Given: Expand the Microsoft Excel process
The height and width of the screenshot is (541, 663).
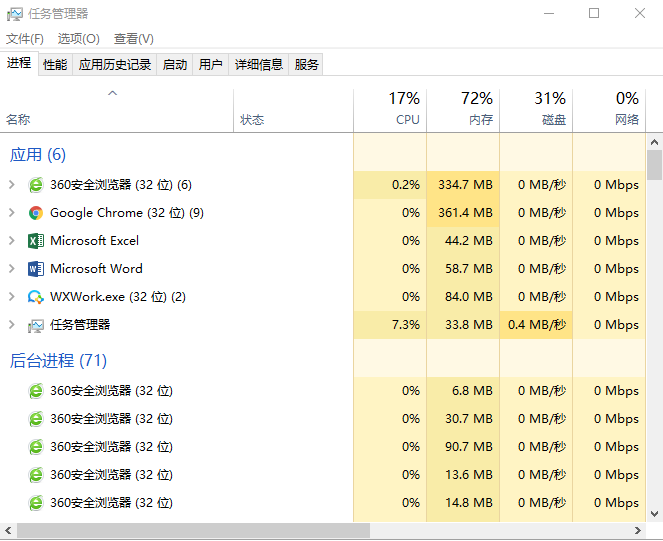Looking at the screenshot, I should (x=12, y=241).
